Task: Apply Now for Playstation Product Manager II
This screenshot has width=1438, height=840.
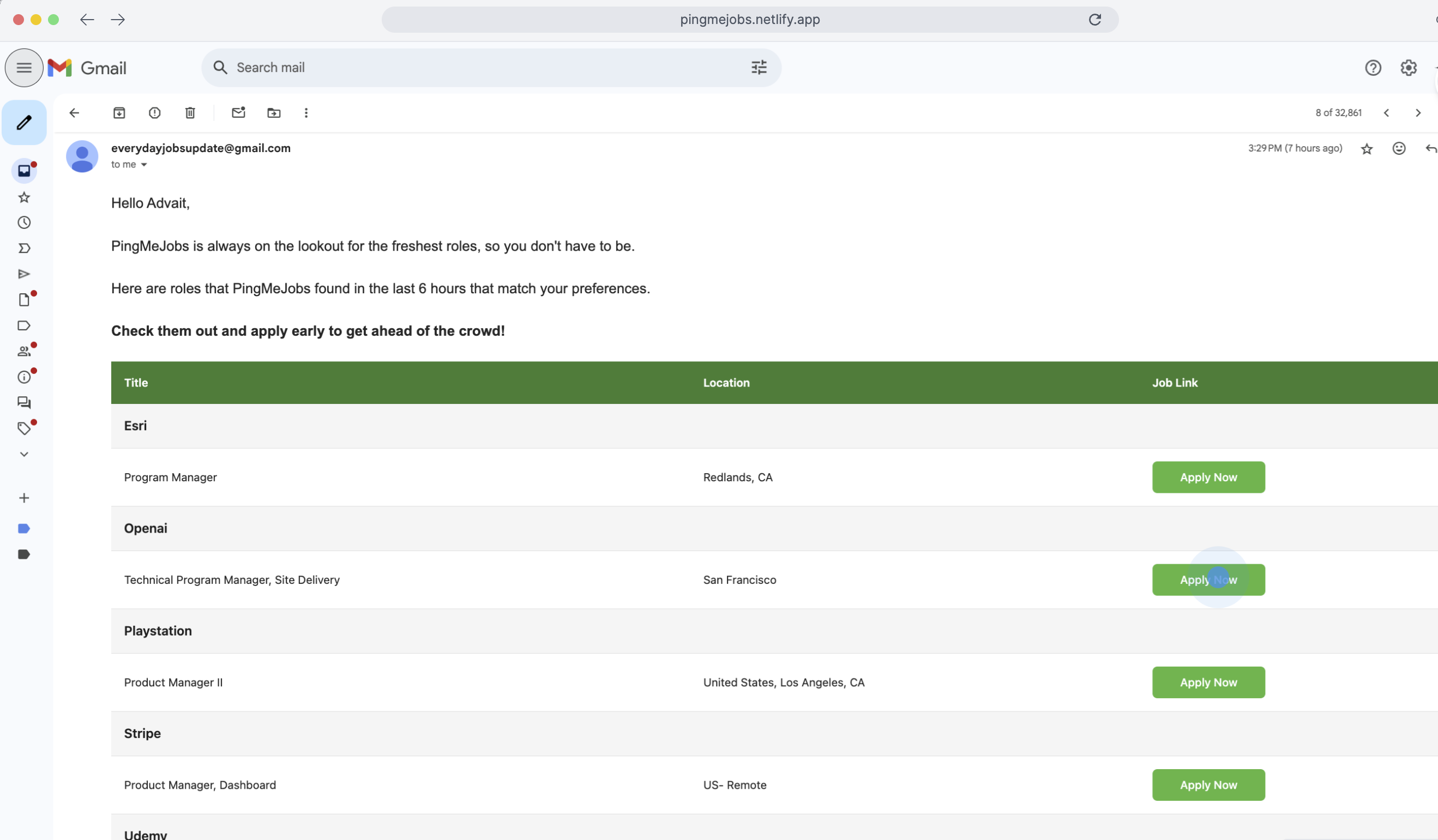Action: click(x=1208, y=682)
